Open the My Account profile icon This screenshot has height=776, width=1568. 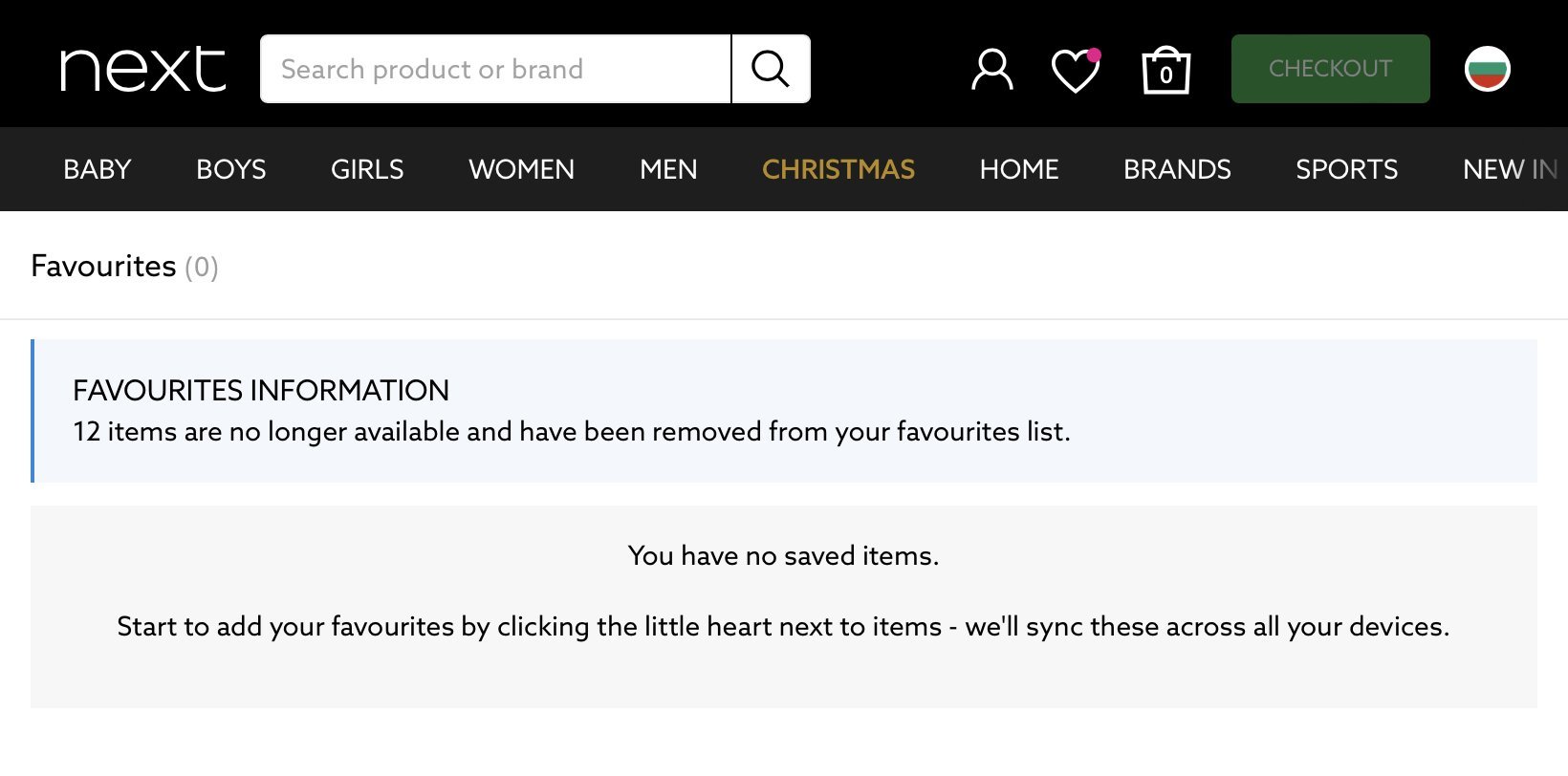tap(991, 70)
